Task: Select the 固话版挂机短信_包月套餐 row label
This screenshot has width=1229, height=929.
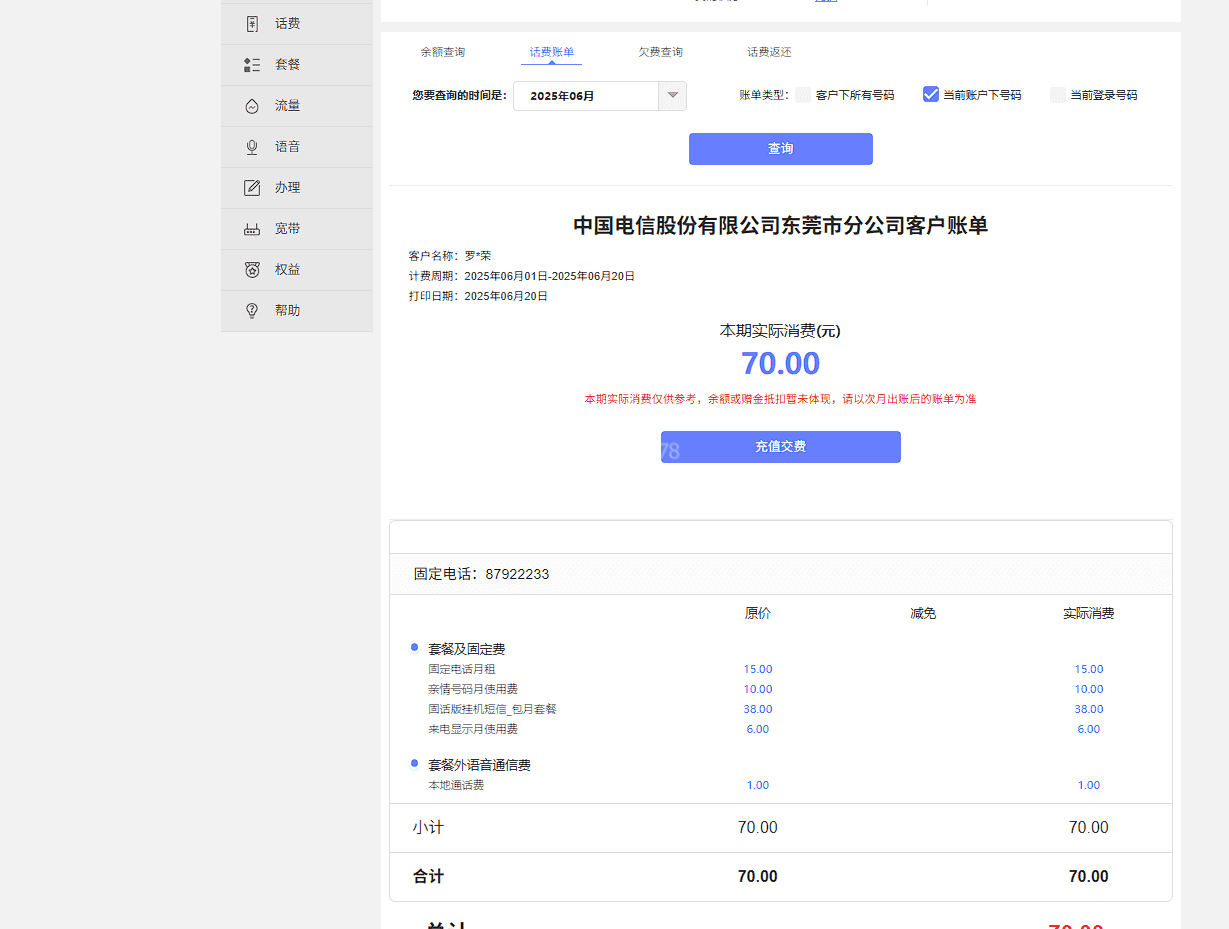Action: (x=492, y=709)
